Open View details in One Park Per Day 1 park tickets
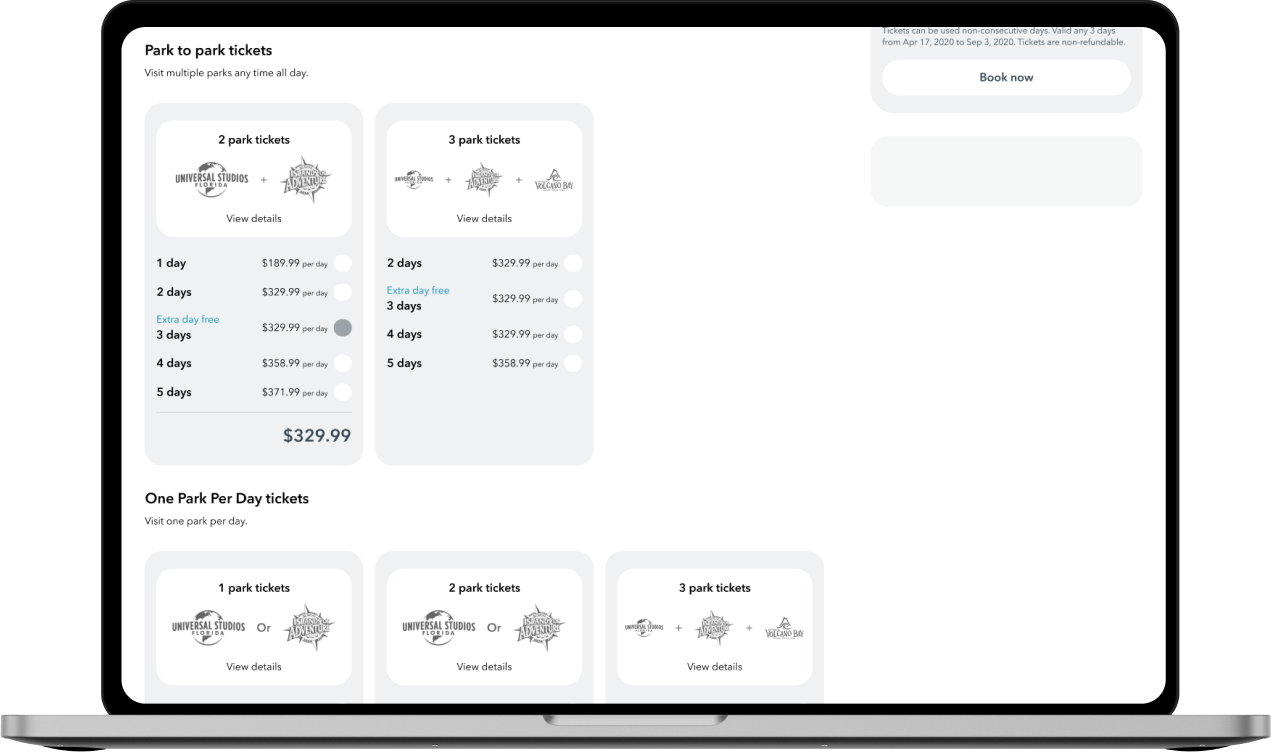1271x752 pixels. [254, 666]
